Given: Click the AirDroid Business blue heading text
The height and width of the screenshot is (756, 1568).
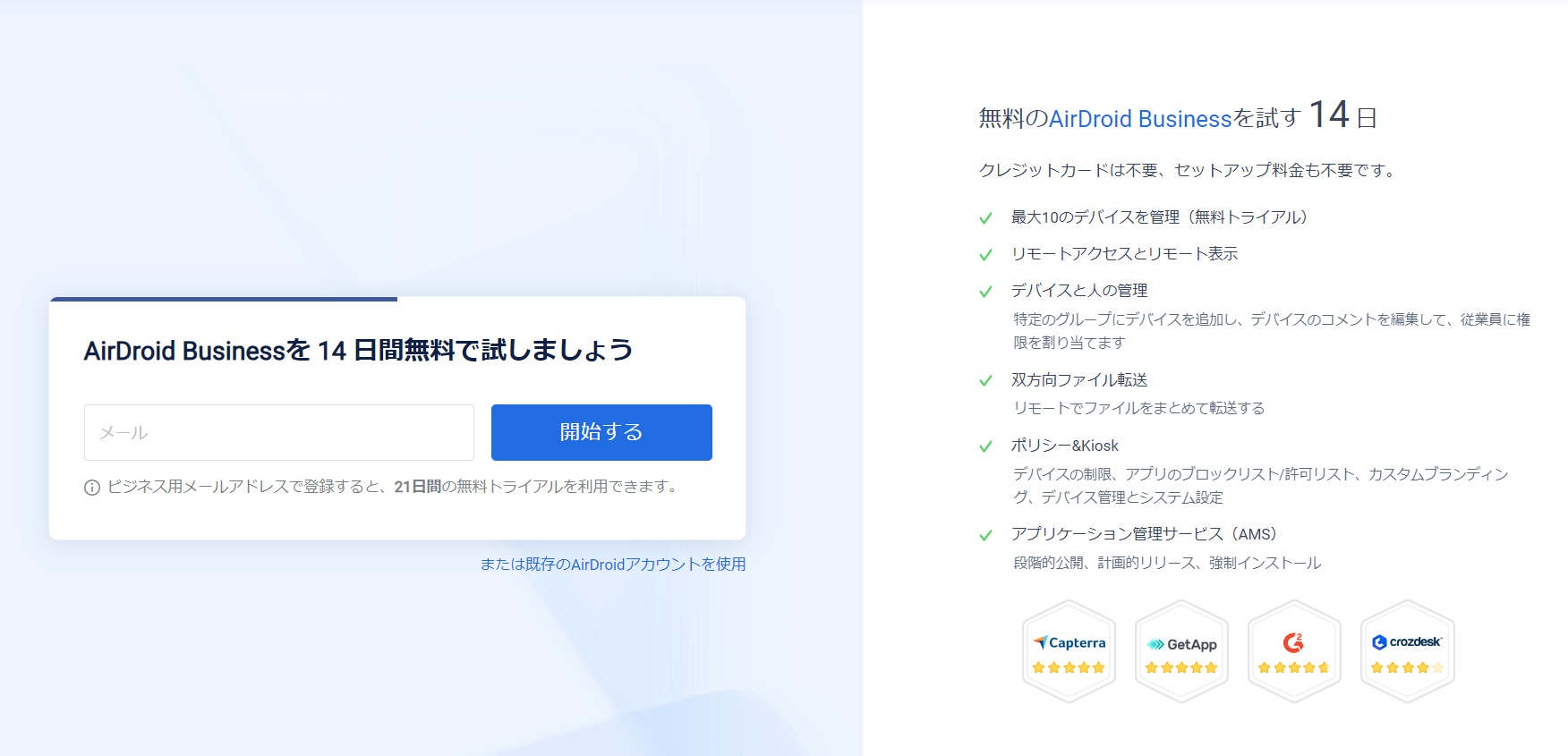Looking at the screenshot, I should click(x=1140, y=119).
